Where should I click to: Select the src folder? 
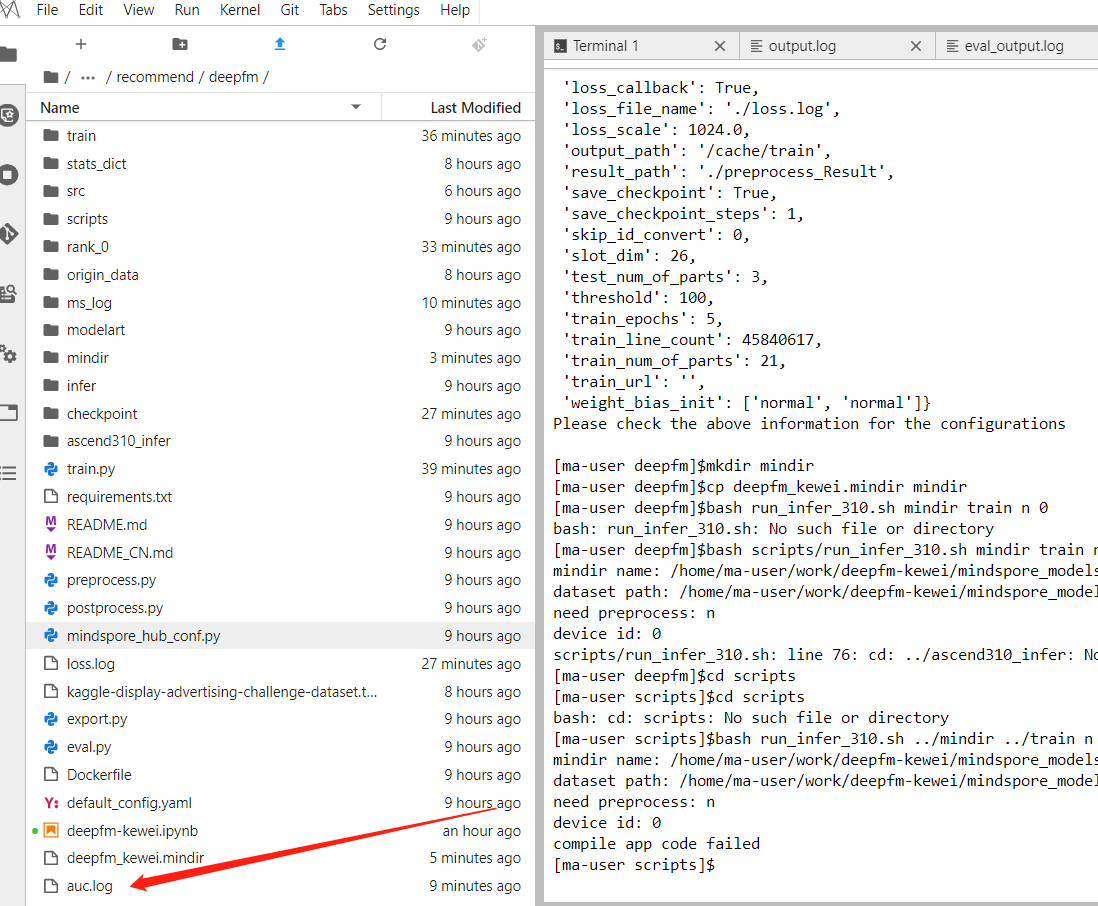point(281,191)
